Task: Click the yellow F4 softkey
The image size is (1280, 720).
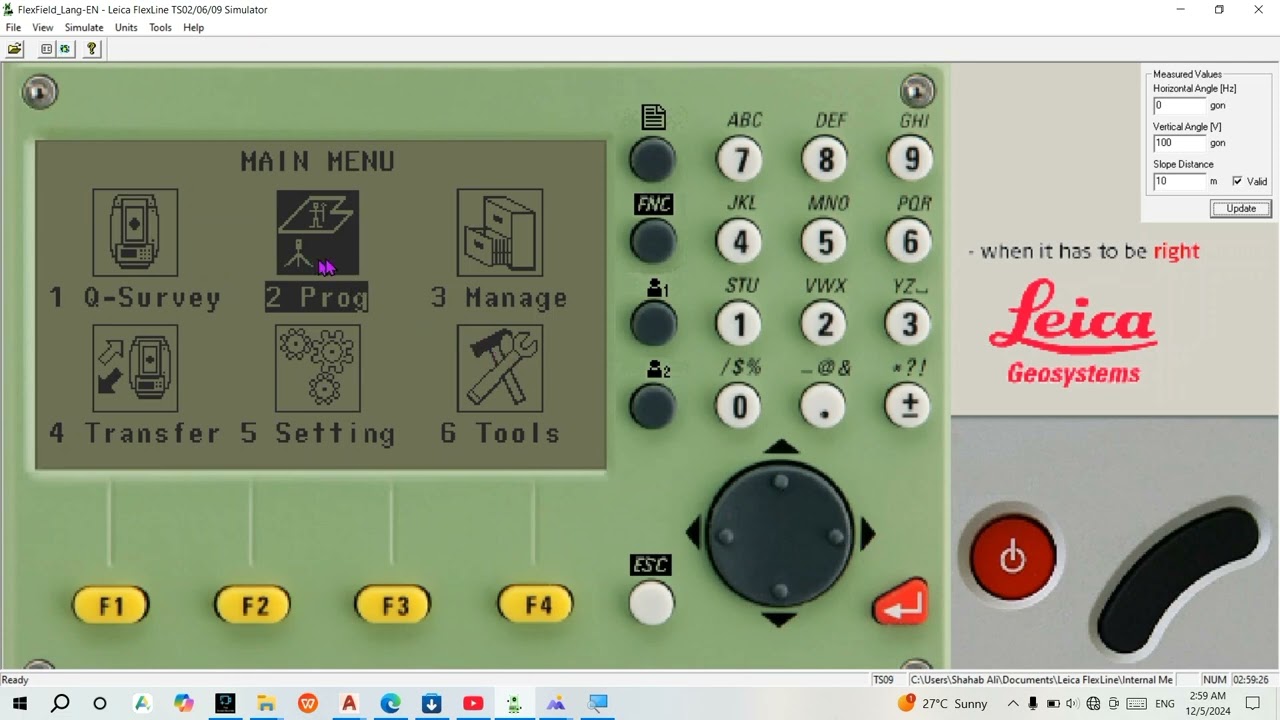Action: point(537,605)
